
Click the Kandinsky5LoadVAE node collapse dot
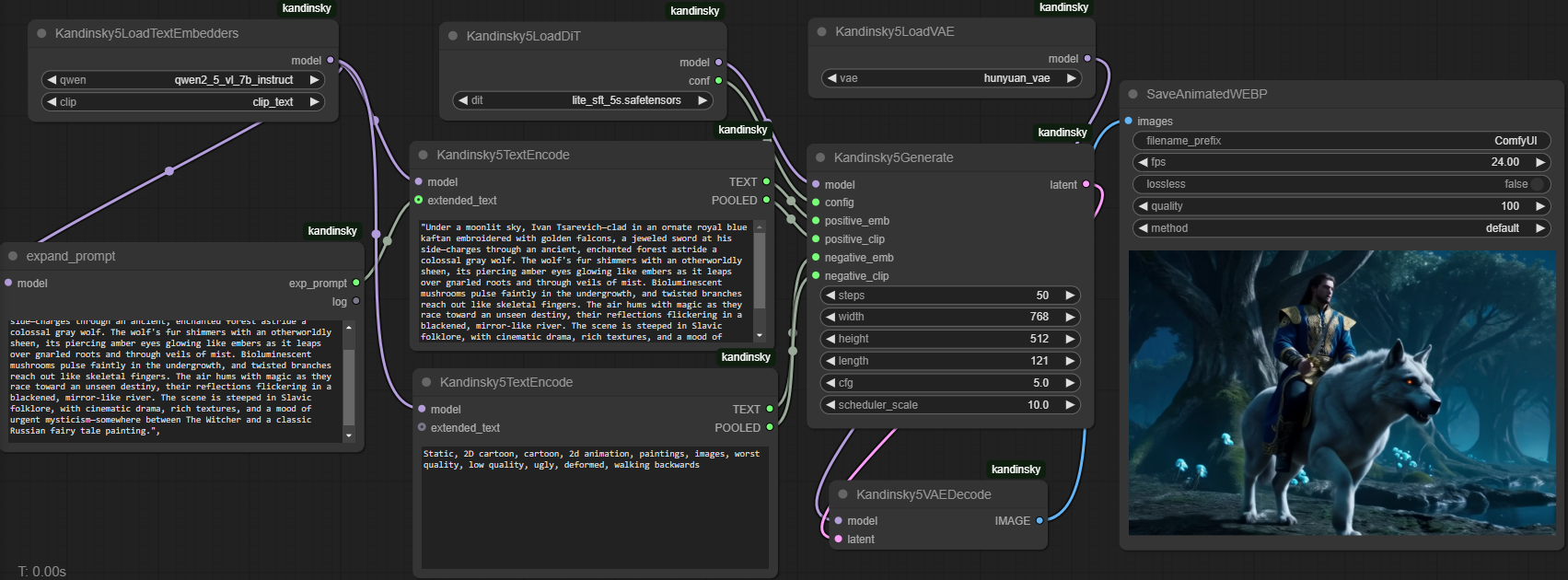click(x=821, y=31)
